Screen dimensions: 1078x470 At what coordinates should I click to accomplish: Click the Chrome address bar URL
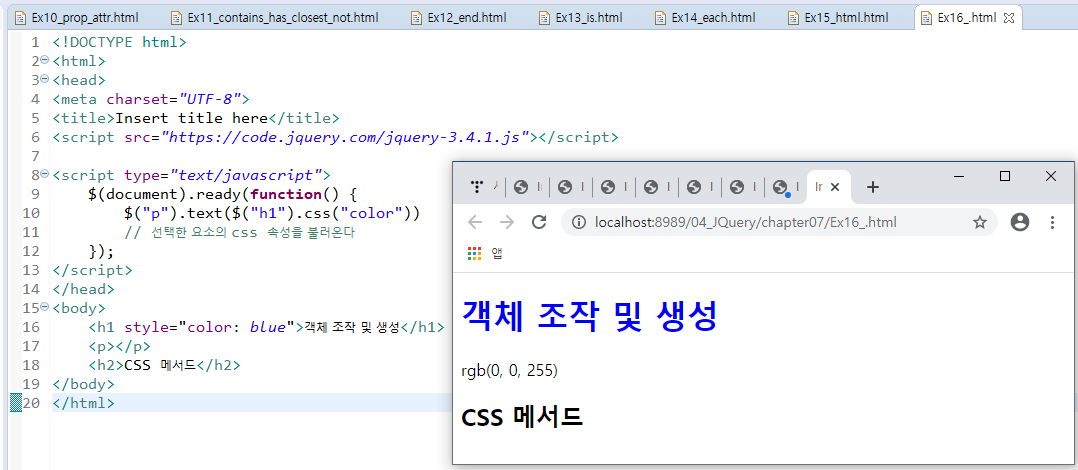tap(746, 222)
